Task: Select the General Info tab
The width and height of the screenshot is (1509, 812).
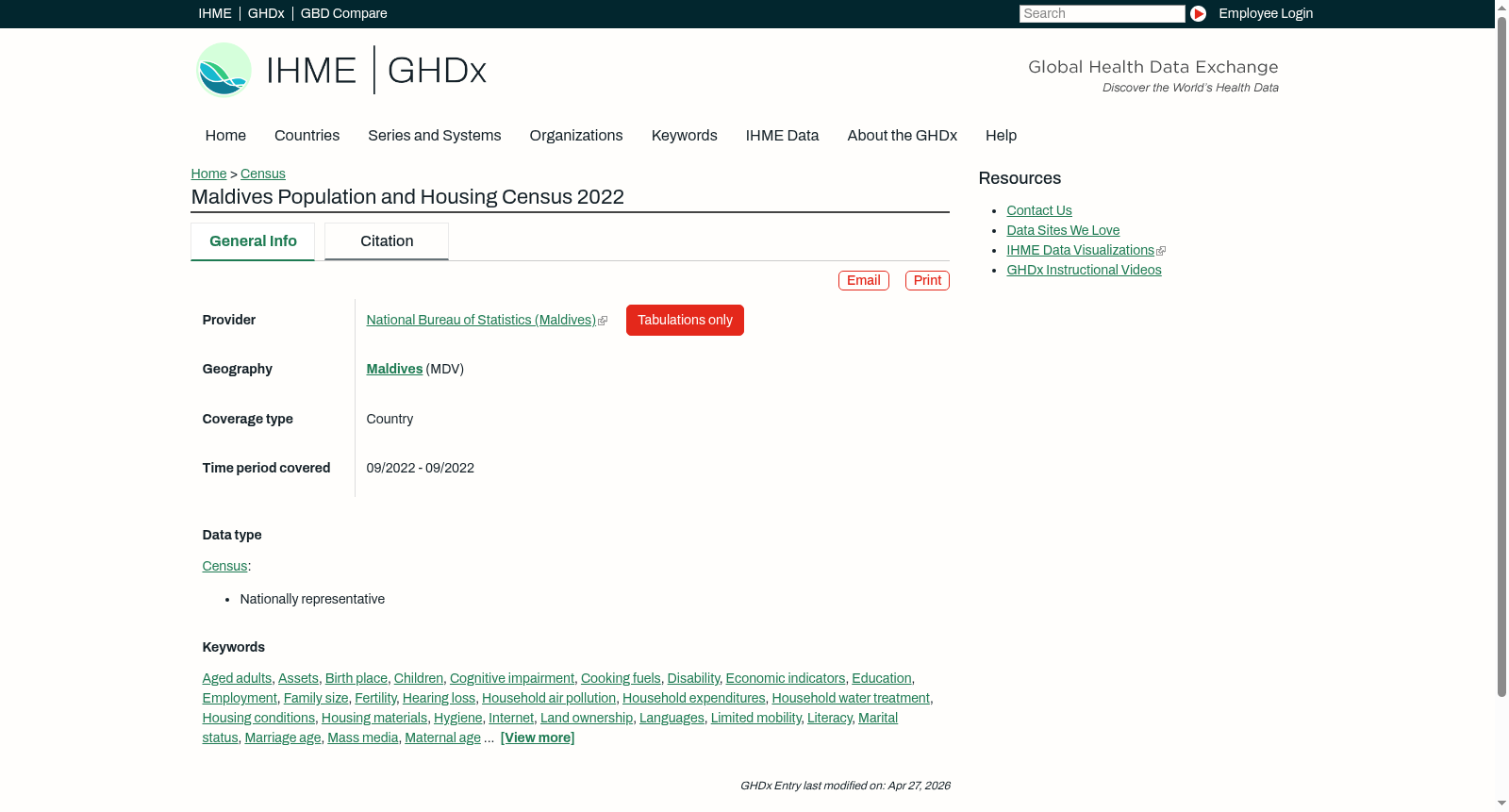Action: pos(253,241)
